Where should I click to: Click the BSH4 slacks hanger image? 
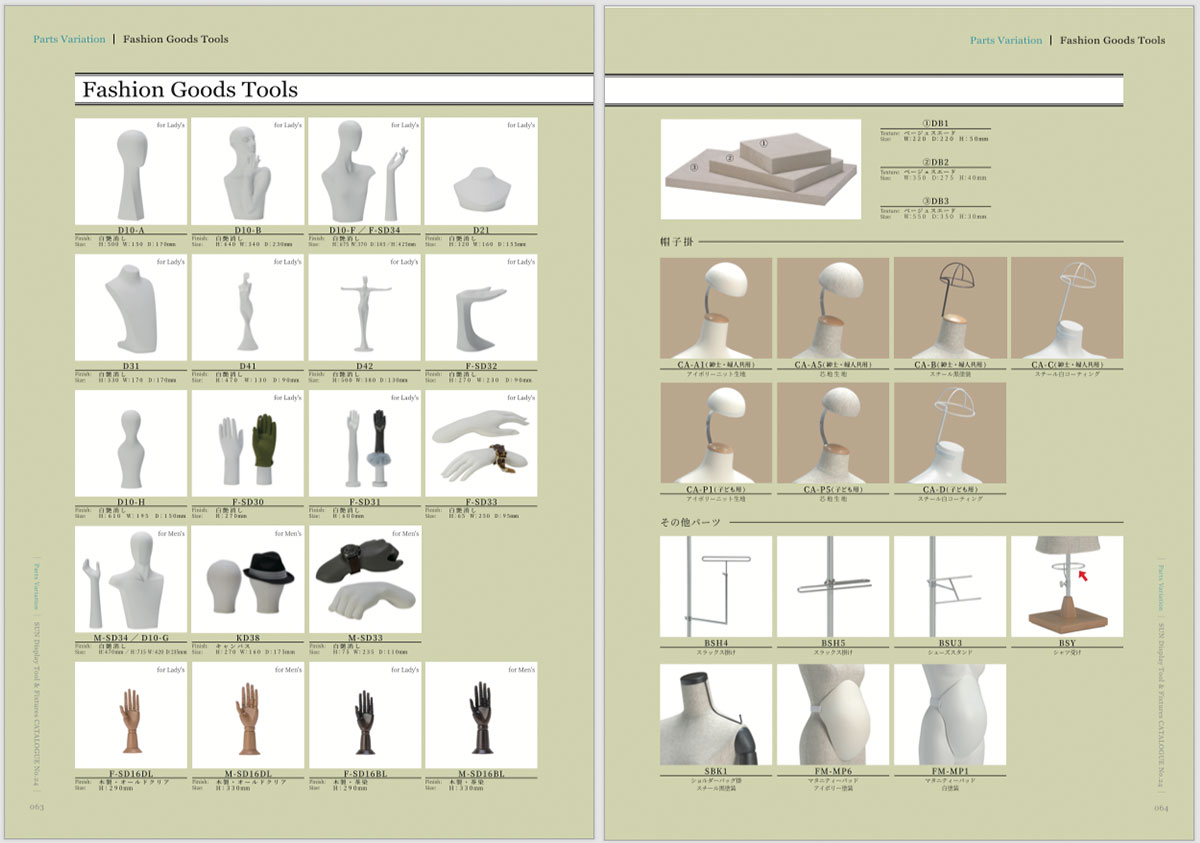pyautogui.click(x=716, y=587)
